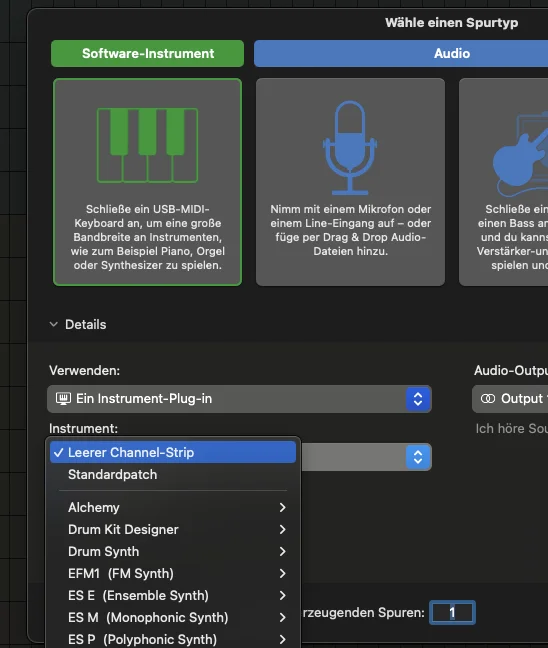Open the Alchemy submenu

173,507
